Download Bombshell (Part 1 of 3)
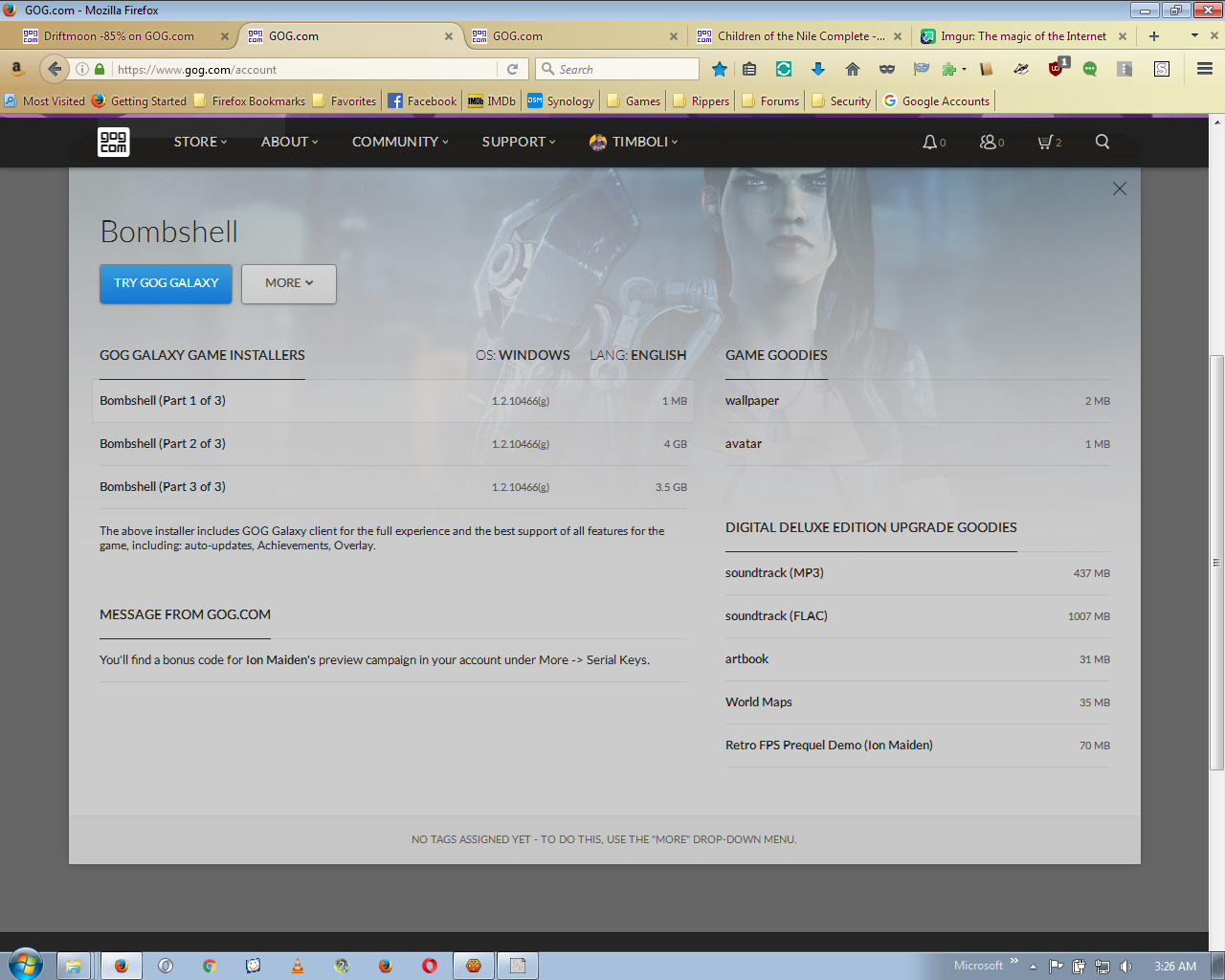The image size is (1225, 980). [x=393, y=401]
